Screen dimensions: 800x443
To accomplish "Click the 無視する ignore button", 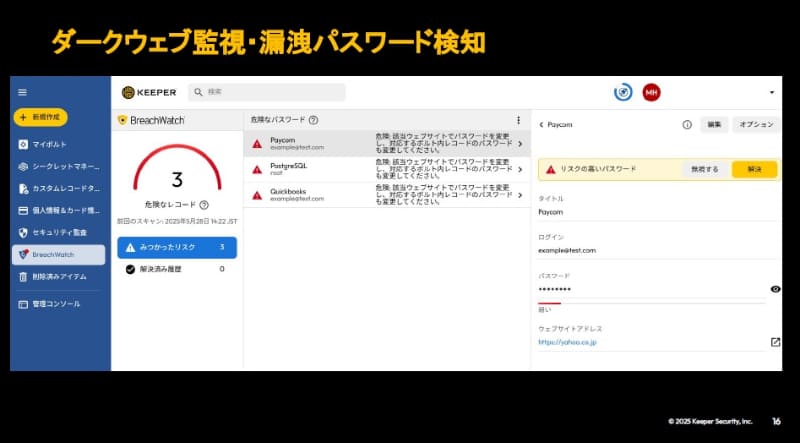I will point(705,169).
